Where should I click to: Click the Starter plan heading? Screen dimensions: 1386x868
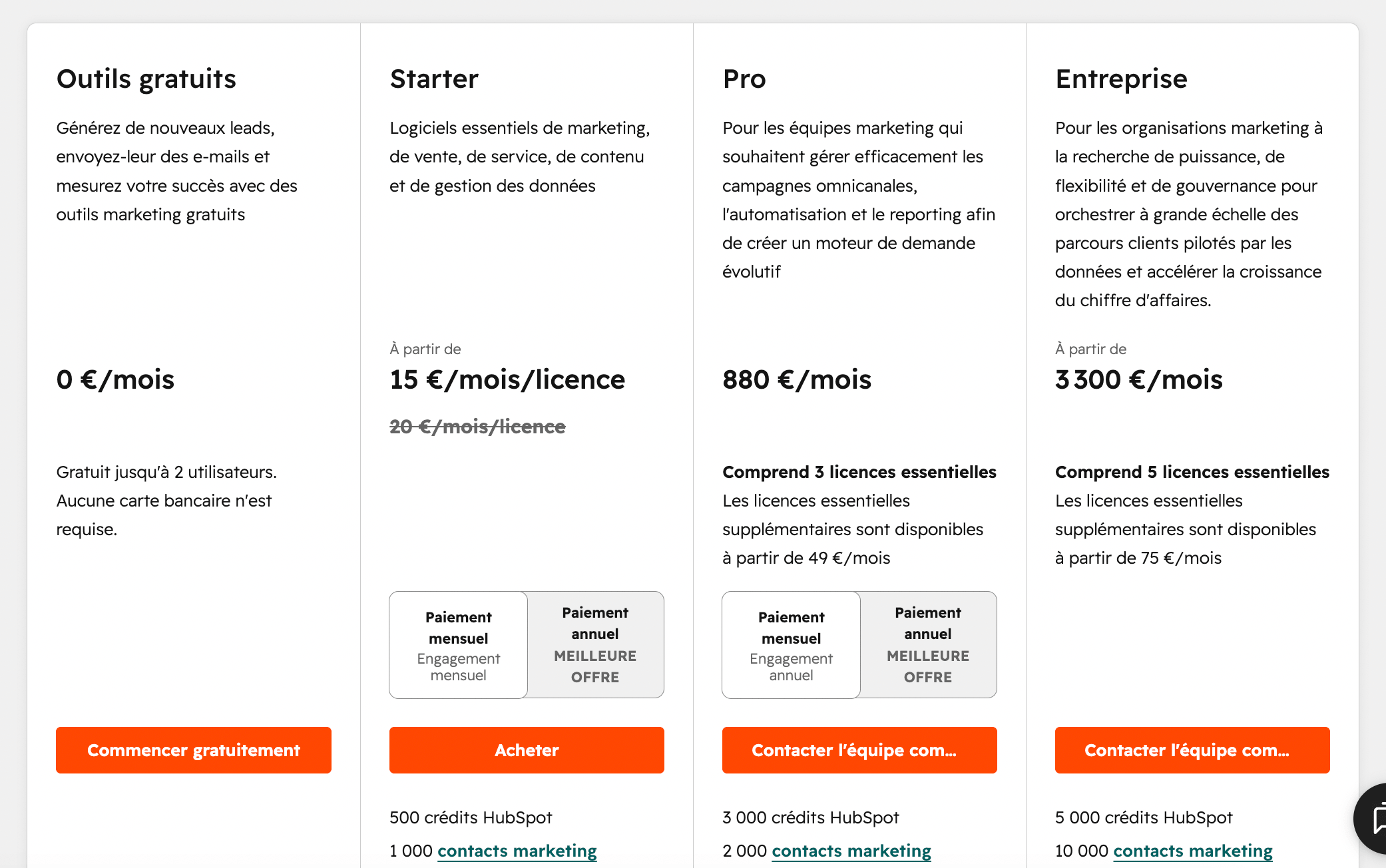434,79
